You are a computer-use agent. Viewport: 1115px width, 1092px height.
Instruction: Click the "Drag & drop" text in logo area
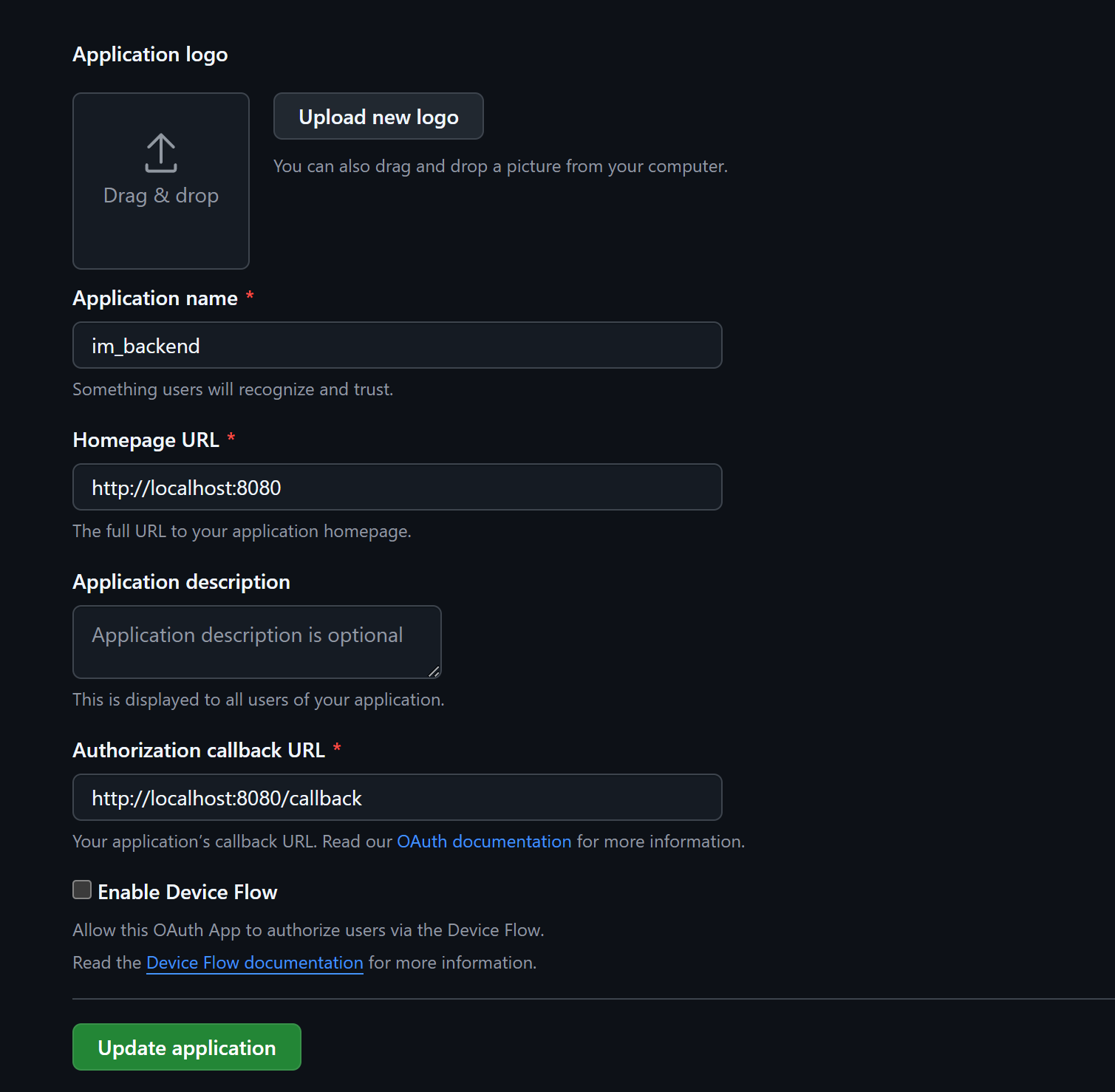(x=161, y=196)
